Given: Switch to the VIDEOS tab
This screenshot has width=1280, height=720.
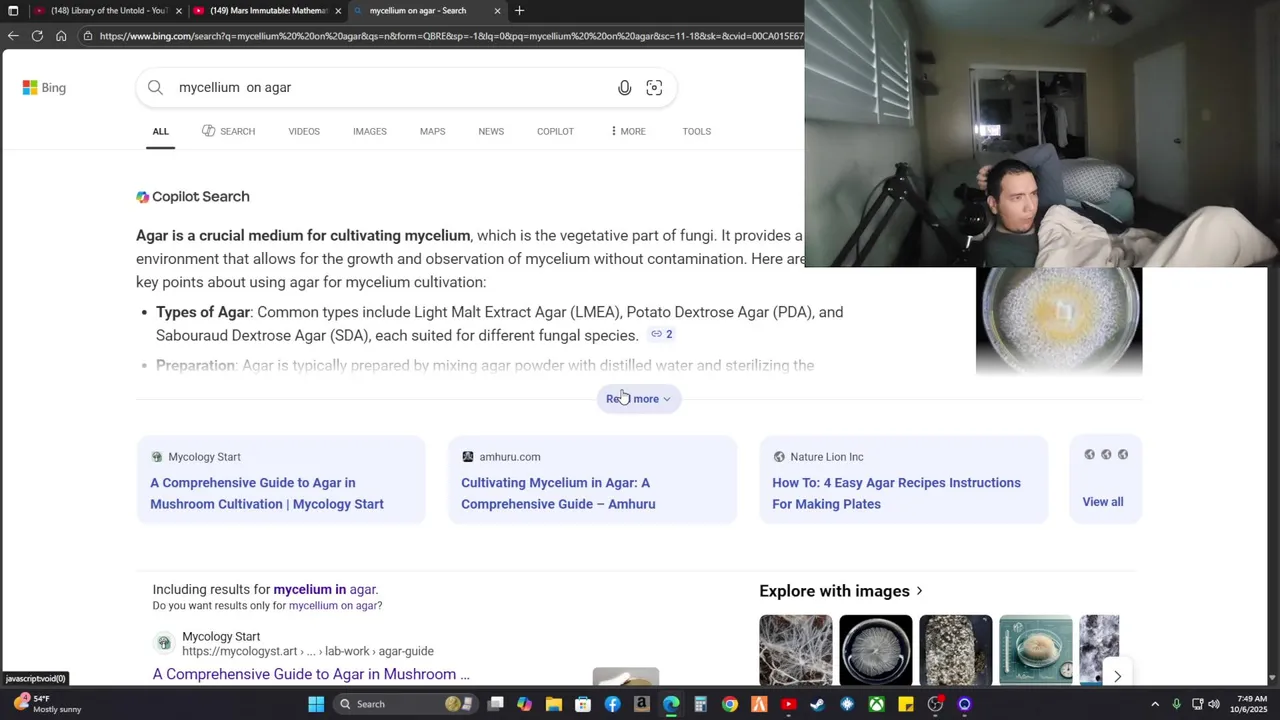Looking at the screenshot, I should click(x=304, y=131).
